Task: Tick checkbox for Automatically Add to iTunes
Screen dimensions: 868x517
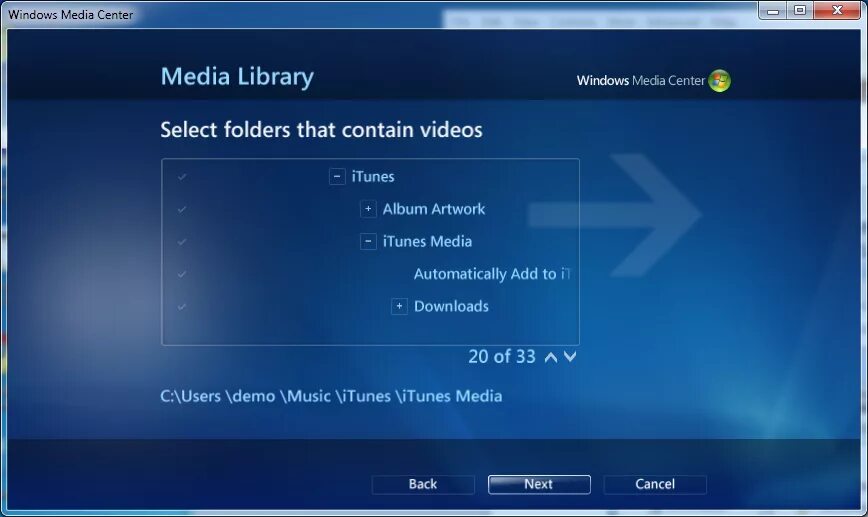Action: click(182, 274)
